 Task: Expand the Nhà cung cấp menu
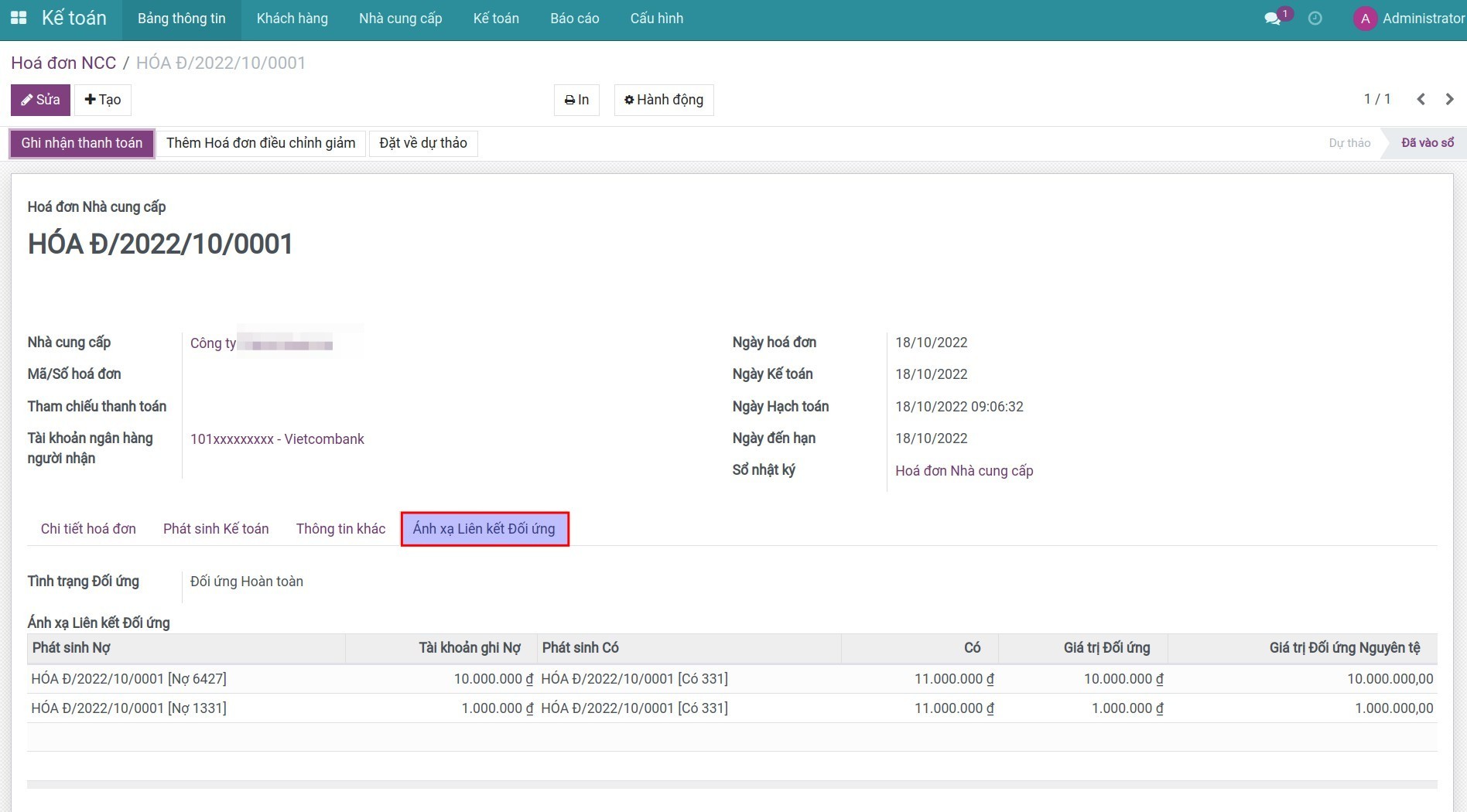pos(400,19)
